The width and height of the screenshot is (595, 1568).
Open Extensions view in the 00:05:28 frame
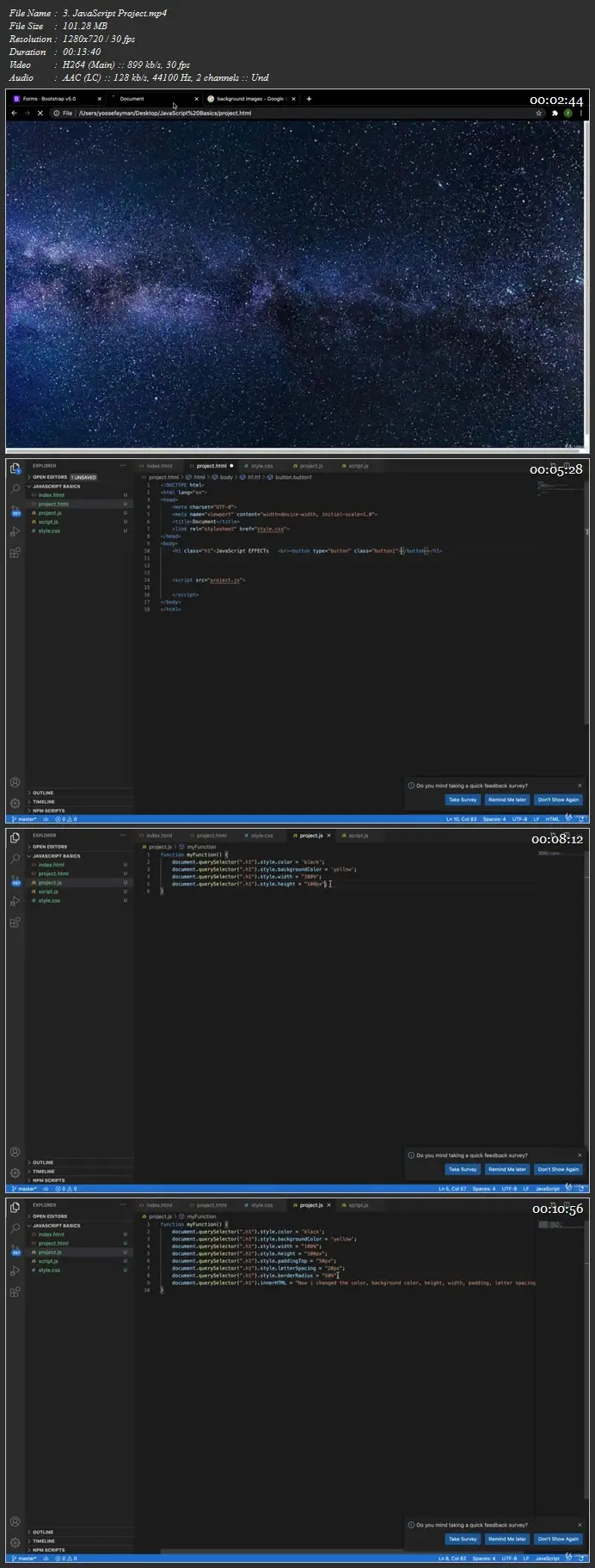click(x=15, y=553)
